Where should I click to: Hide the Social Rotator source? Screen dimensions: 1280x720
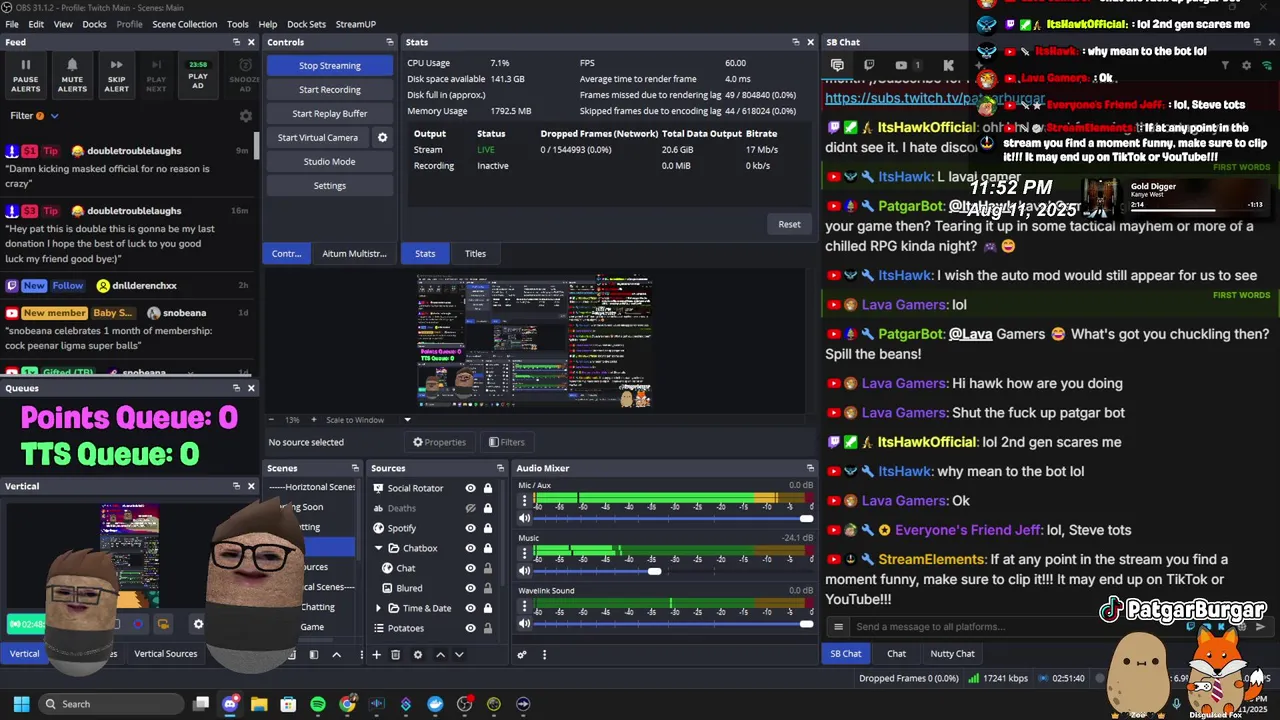(470, 488)
